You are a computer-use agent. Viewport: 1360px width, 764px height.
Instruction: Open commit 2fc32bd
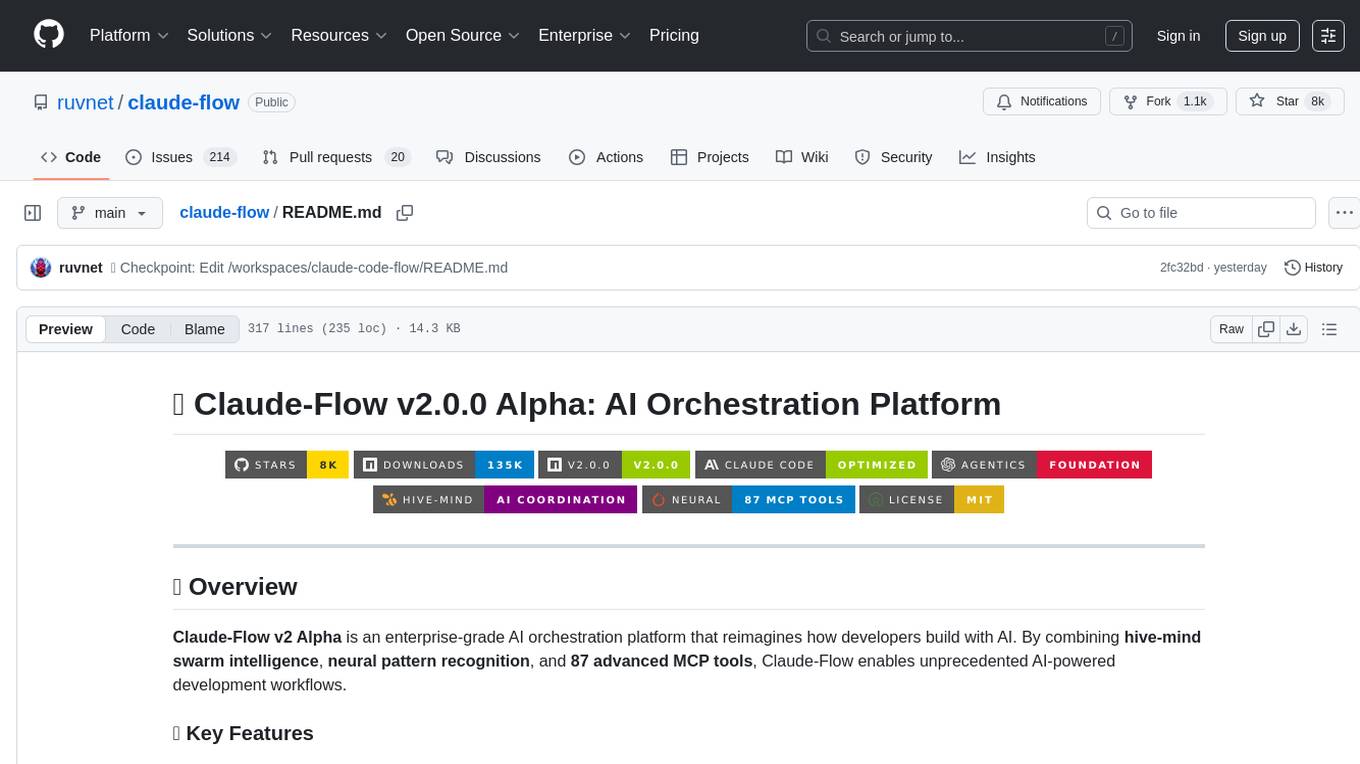tap(1182, 268)
